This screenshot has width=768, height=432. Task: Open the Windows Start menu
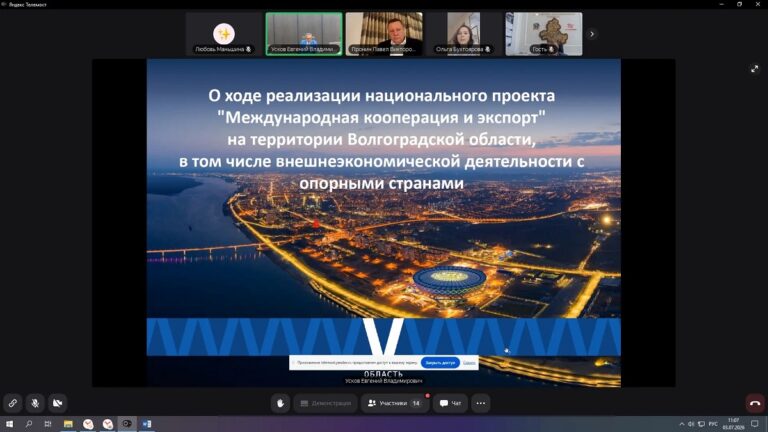9,424
